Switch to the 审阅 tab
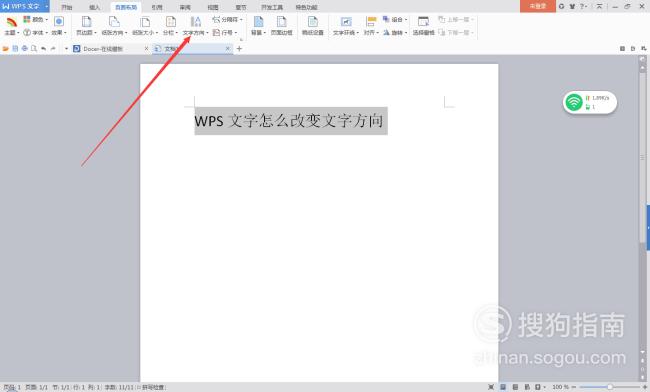Viewport: 650px width, 392px height. pyautogui.click(x=185, y=7)
